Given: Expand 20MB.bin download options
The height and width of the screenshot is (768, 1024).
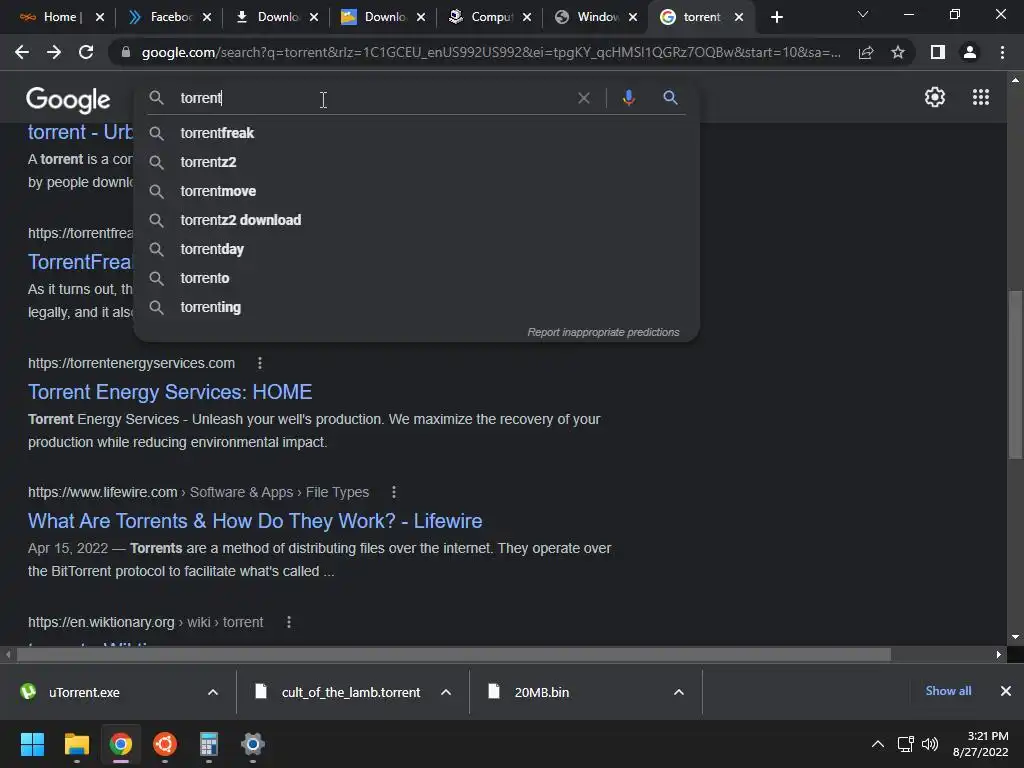Looking at the screenshot, I should point(679,692).
